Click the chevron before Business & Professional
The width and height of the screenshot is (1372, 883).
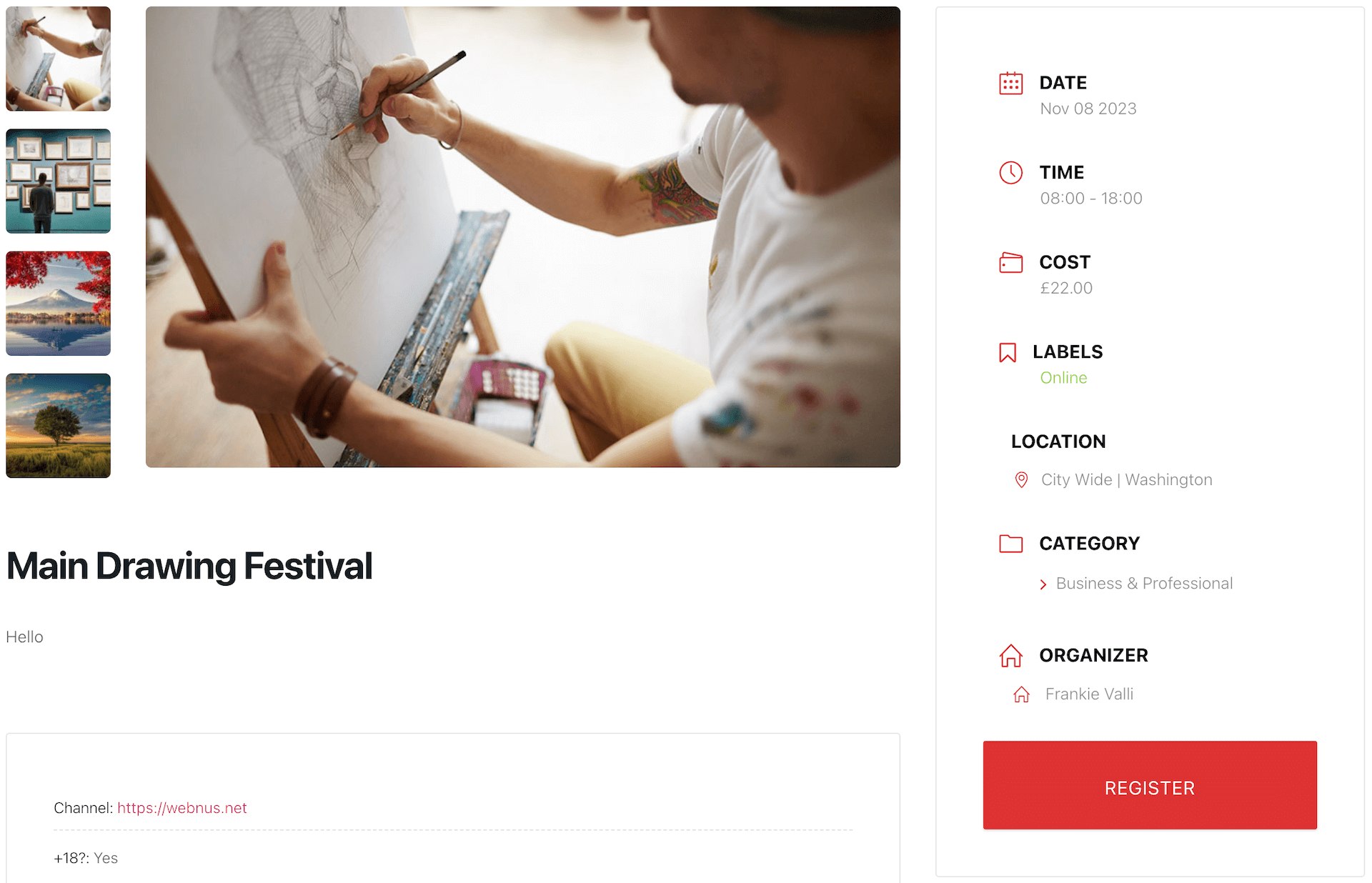tap(1043, 584)
